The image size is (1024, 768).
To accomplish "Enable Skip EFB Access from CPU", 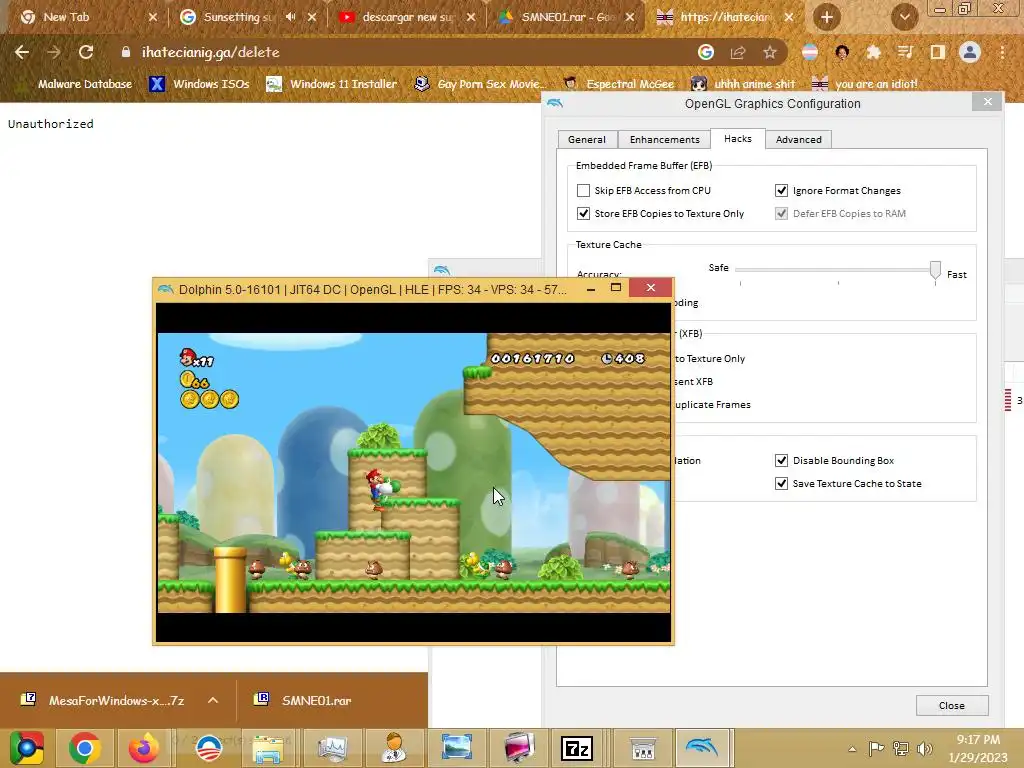I will 583,191.
